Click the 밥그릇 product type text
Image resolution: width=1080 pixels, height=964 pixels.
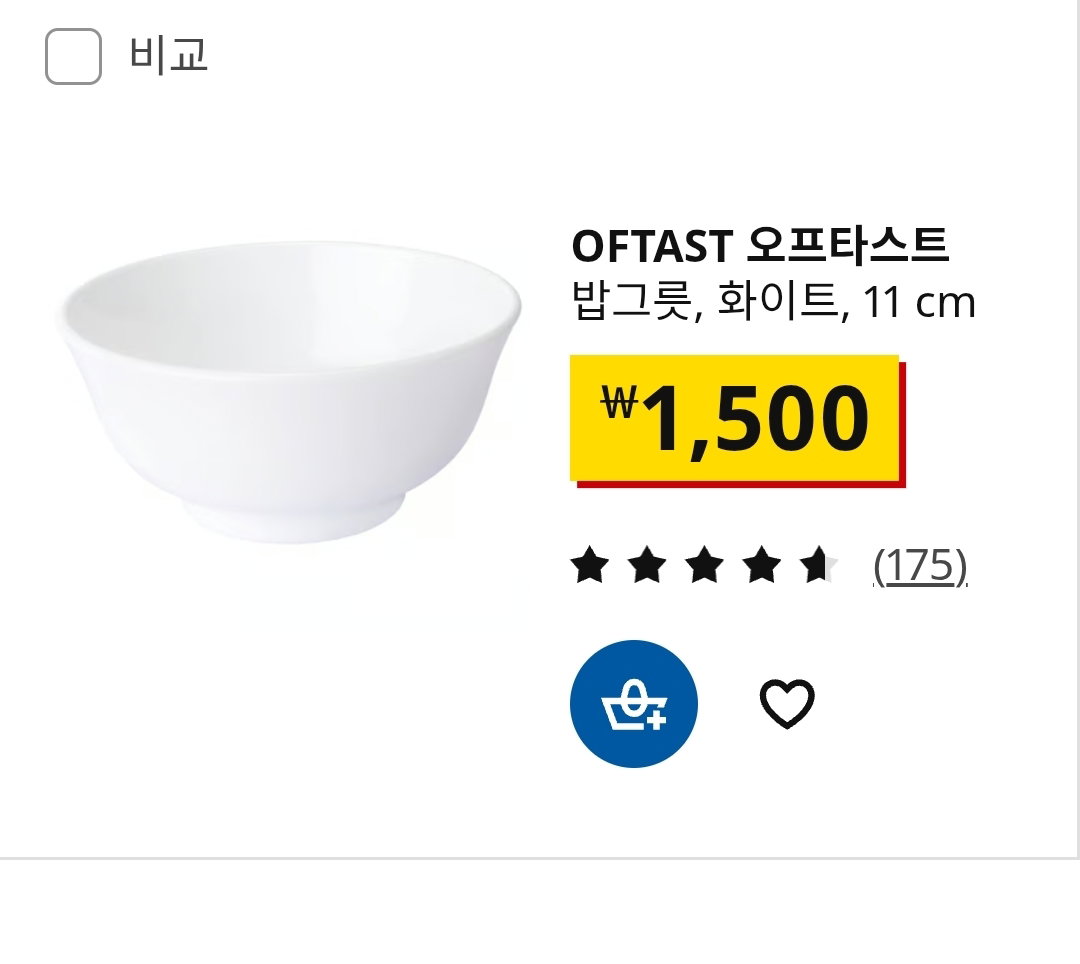pos(632,301)
